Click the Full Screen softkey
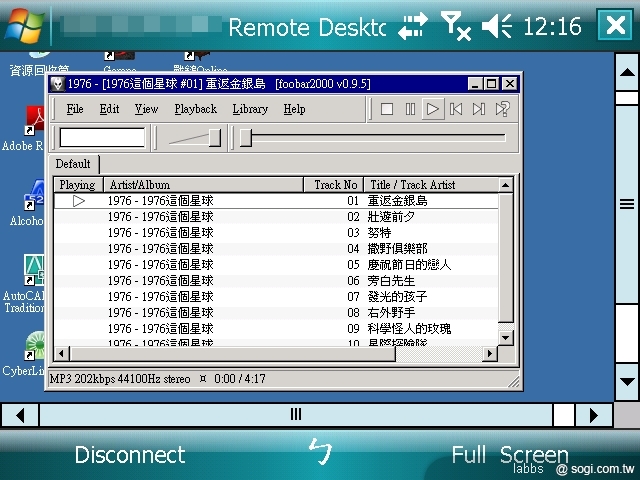 509,455
